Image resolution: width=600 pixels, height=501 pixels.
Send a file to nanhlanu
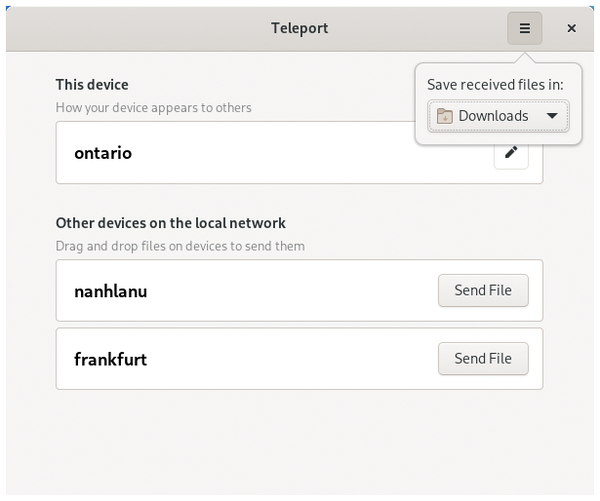click(483, 290)
